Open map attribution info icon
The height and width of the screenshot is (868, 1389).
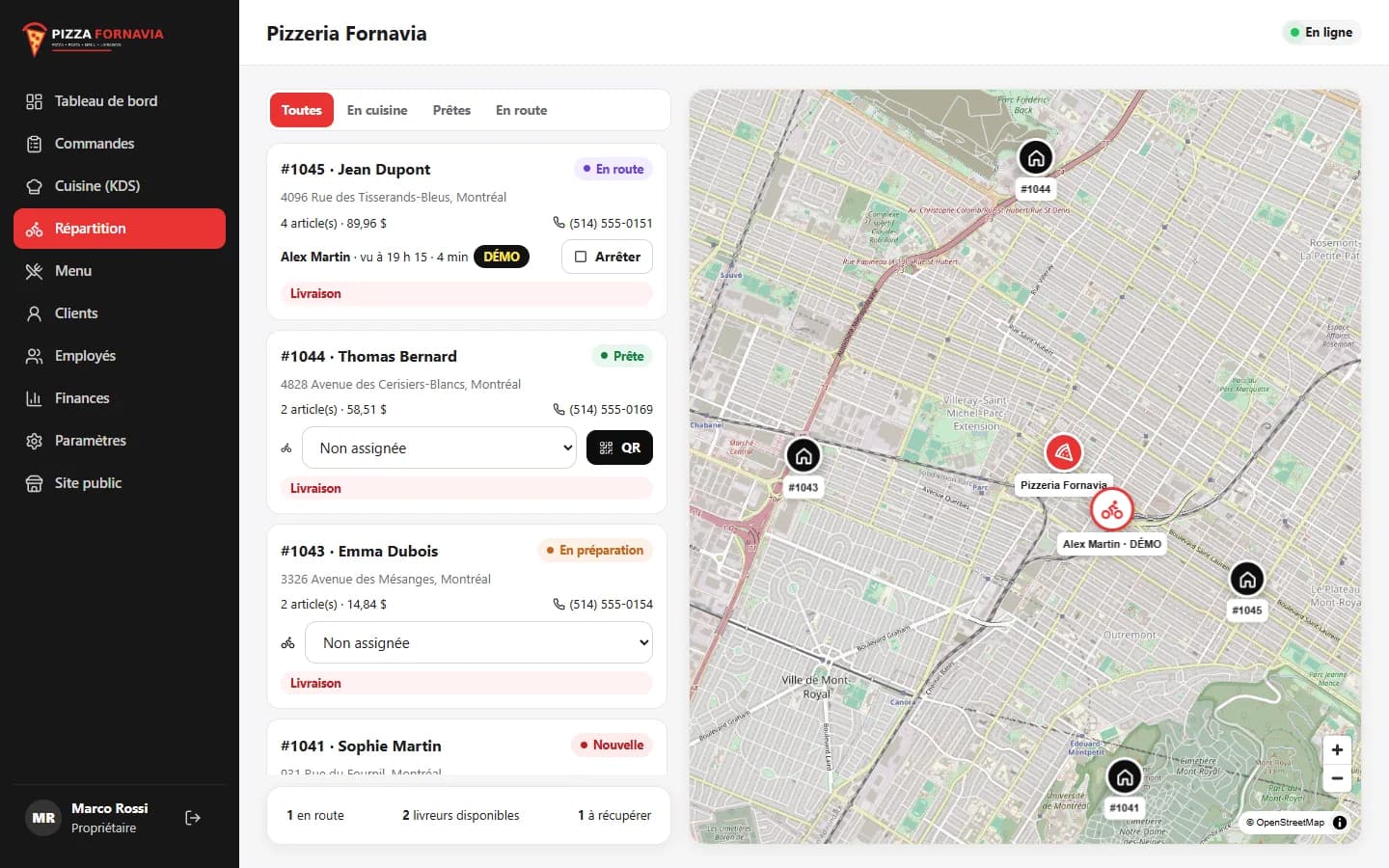pyautogui.click(x=1340, y=823)
